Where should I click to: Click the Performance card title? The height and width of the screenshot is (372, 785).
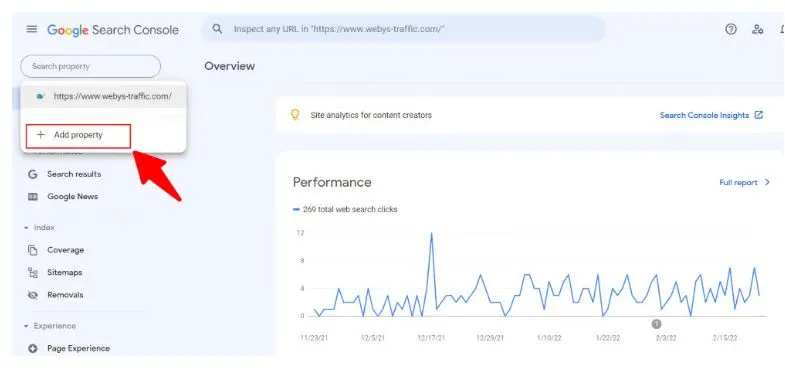point(332,182)
